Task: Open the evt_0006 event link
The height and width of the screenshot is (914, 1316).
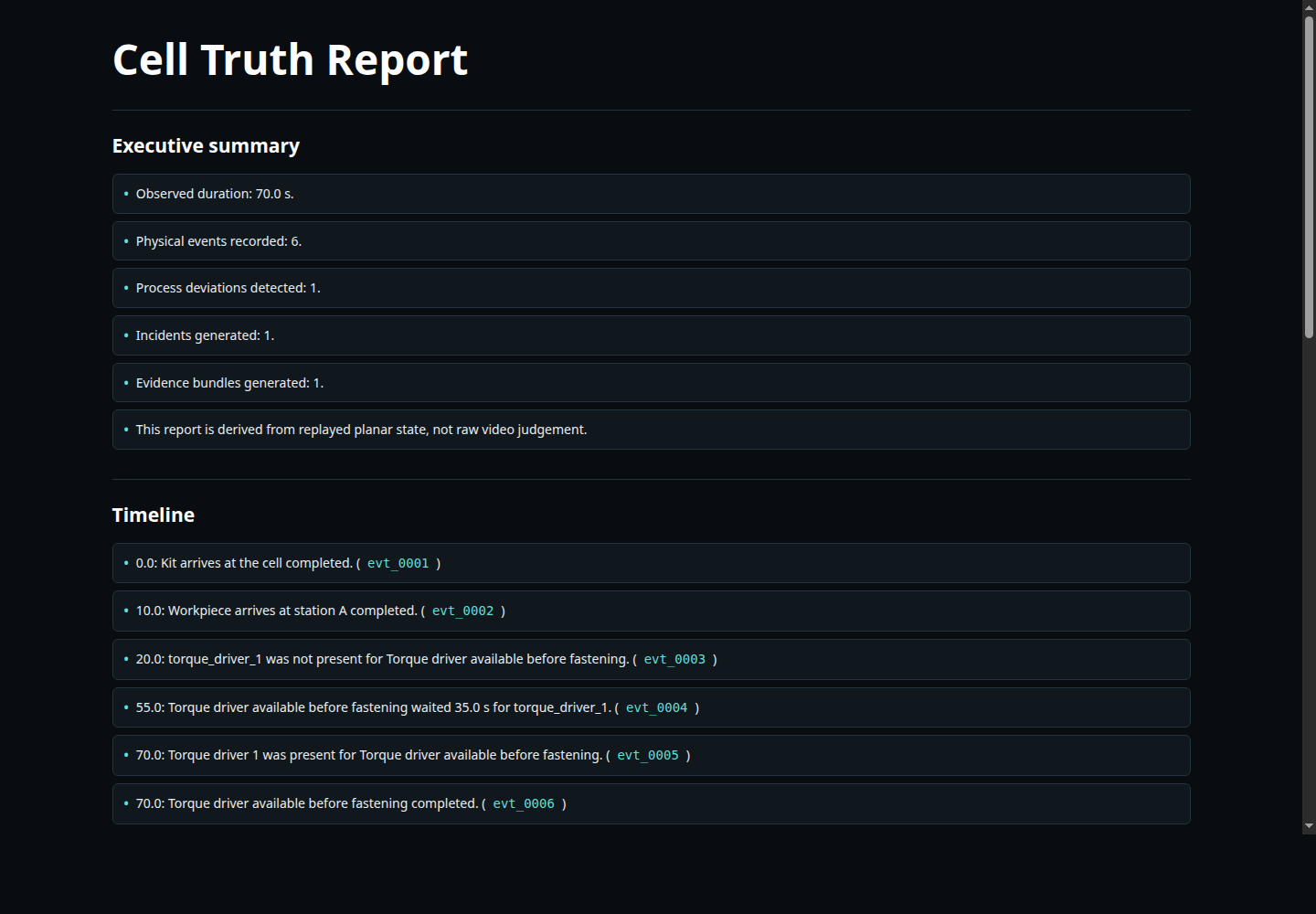Action: pyautogui.click(x=524, y=804)
